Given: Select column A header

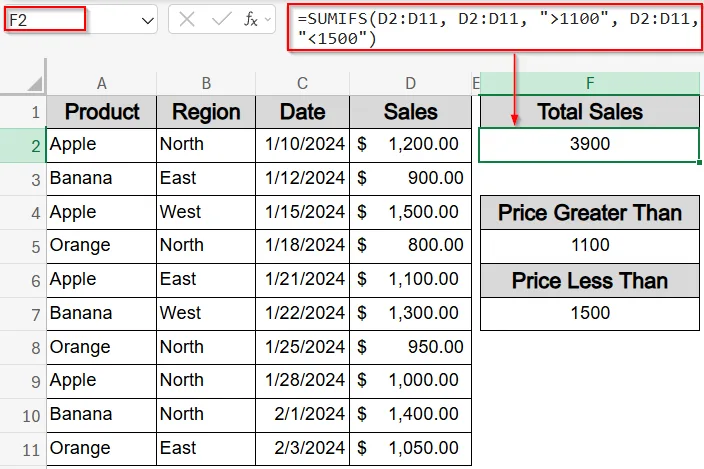Looking at the screenshot, I should (x=102, y=83).
